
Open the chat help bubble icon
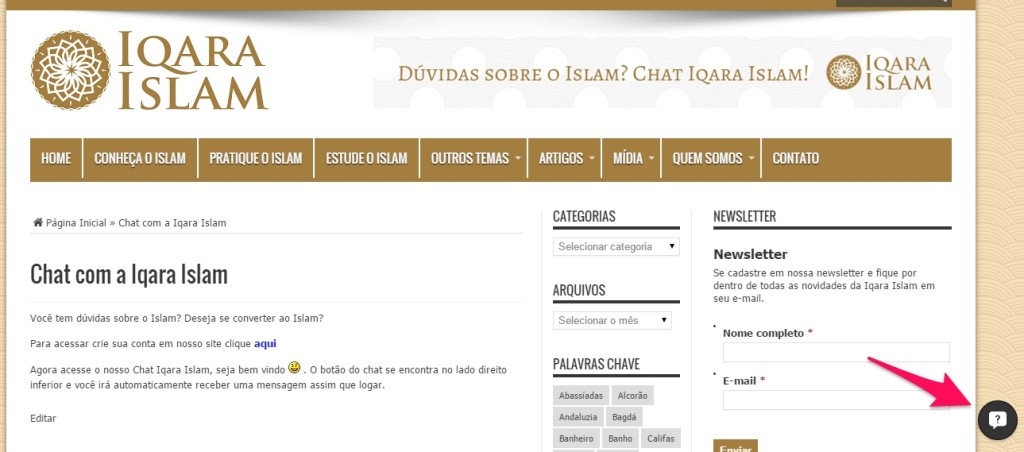(x=996, y=420)
